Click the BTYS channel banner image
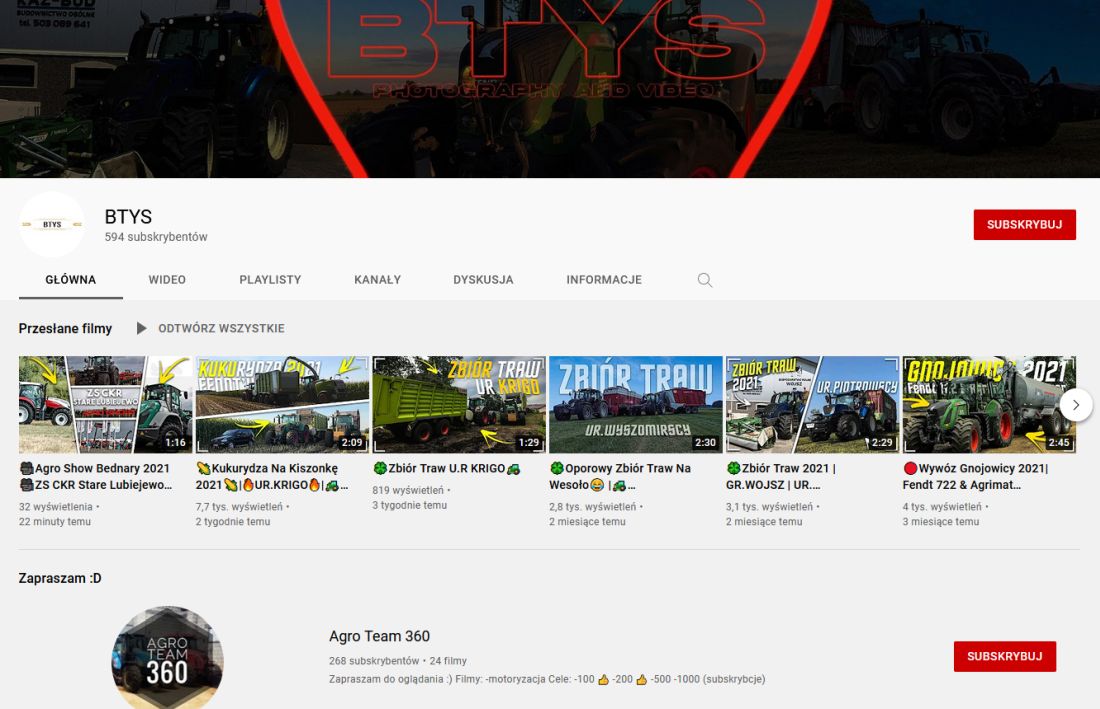1100x709 pixels. [x=550, y=89]
